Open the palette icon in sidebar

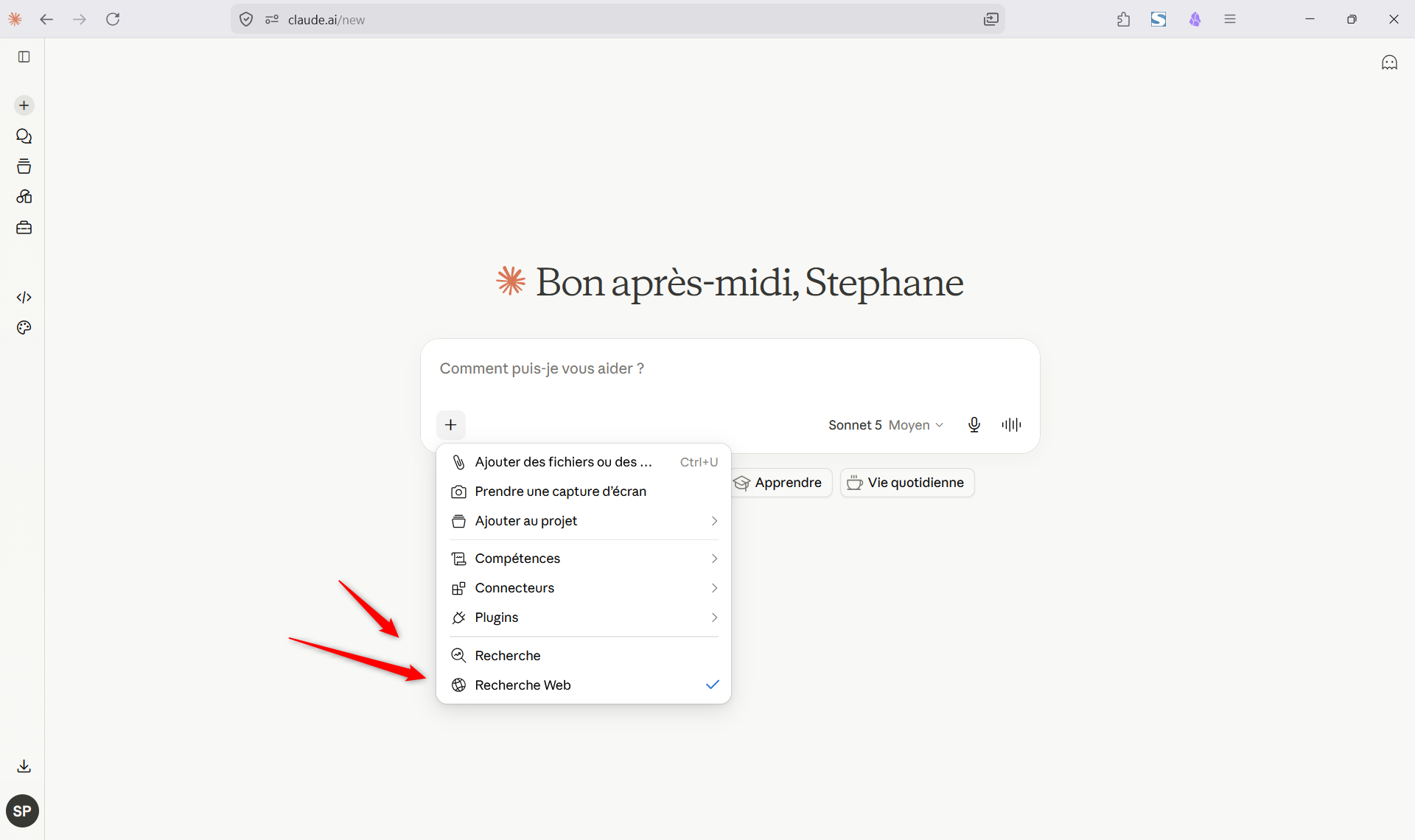click(24, 328)
